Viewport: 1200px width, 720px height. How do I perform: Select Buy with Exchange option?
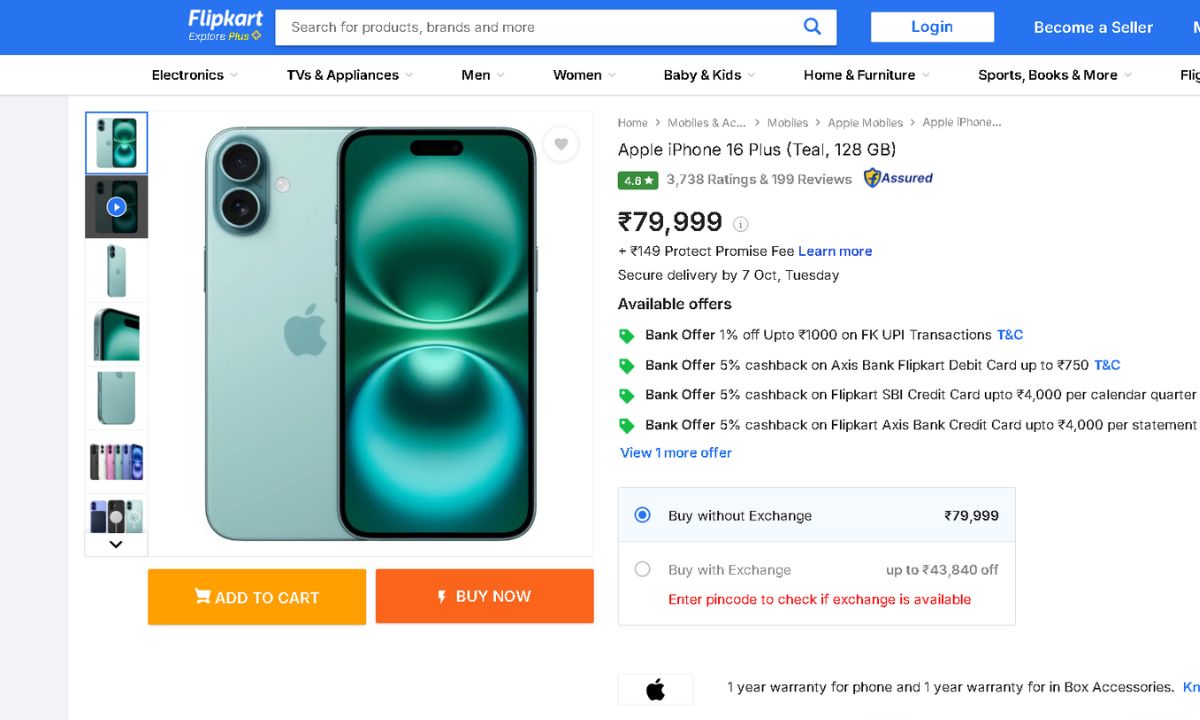[643, 569]
